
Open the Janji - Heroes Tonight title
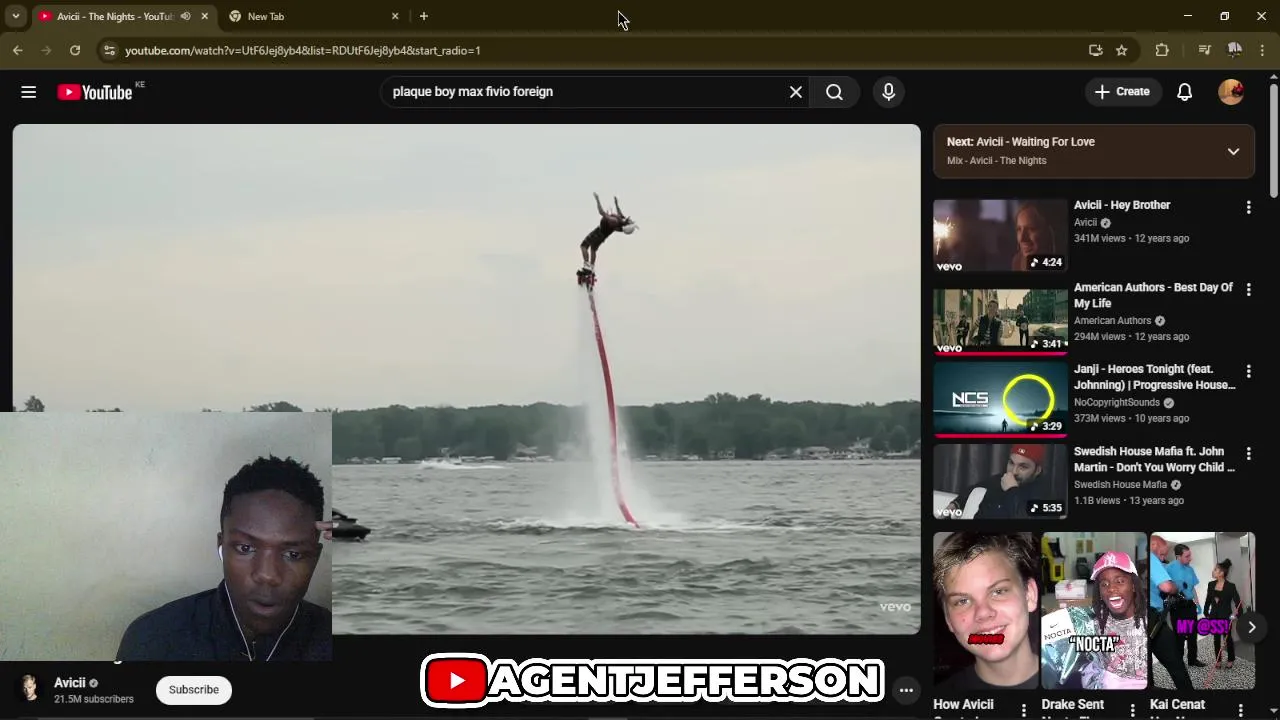coord(1154,377)
